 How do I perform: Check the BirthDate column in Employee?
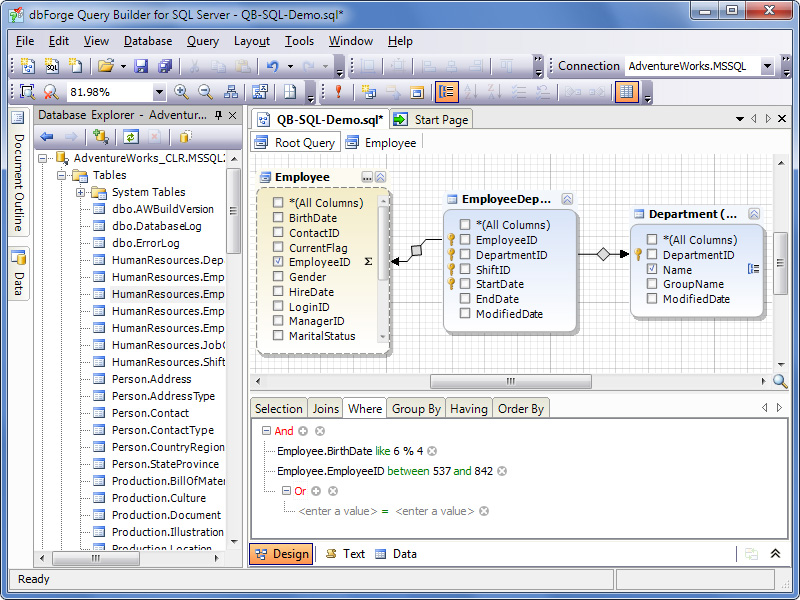point(278,217)
